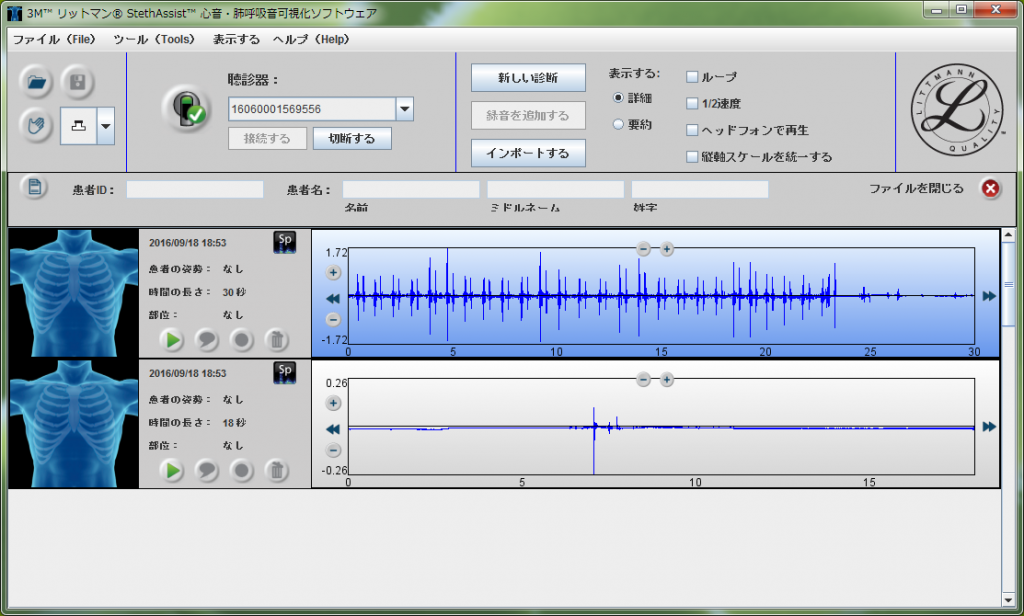Select 要約 summary view radio button
Screen dimensions: 1024x616
(x=618, y=124)
